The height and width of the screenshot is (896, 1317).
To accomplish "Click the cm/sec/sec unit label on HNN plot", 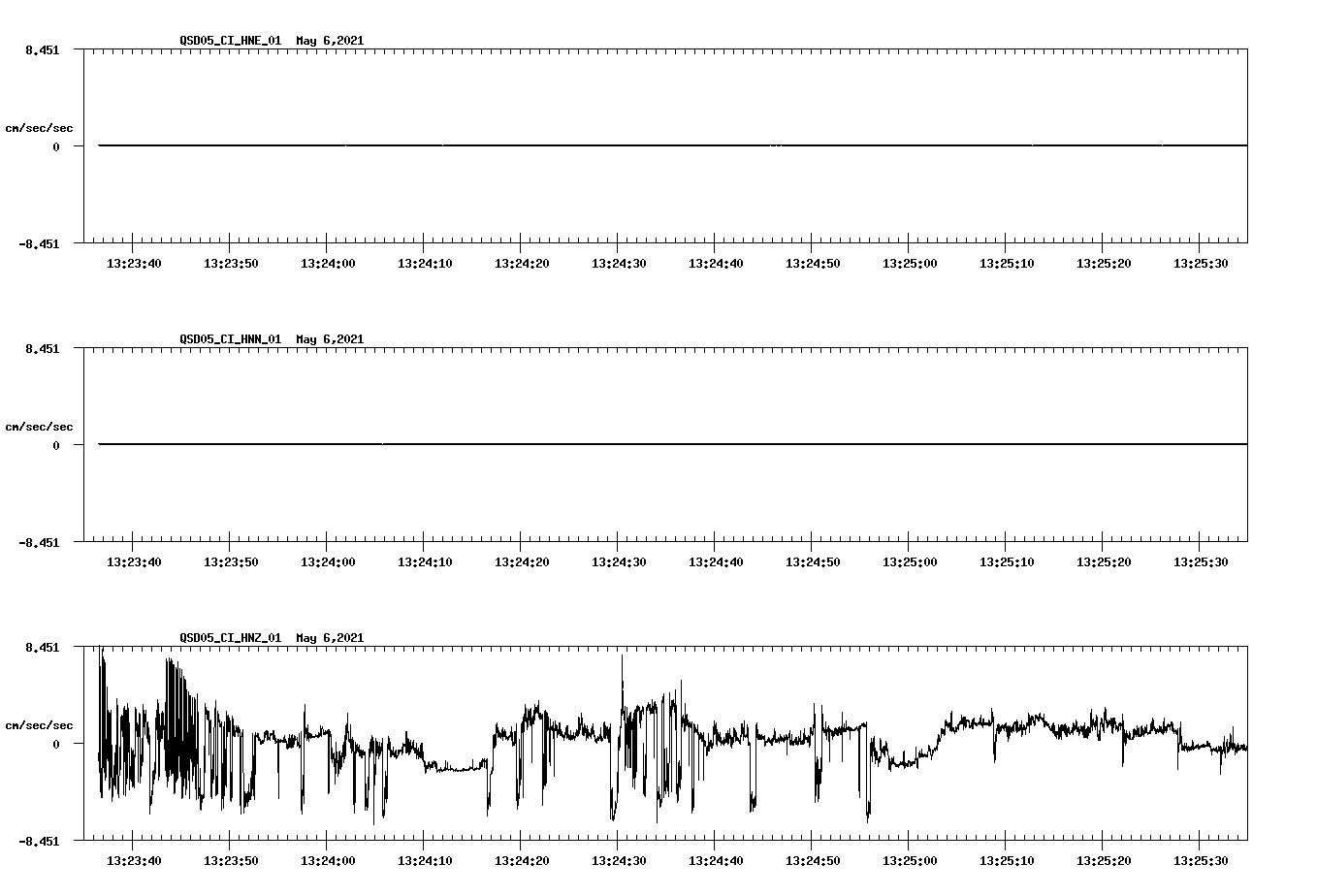I will 40,426.
